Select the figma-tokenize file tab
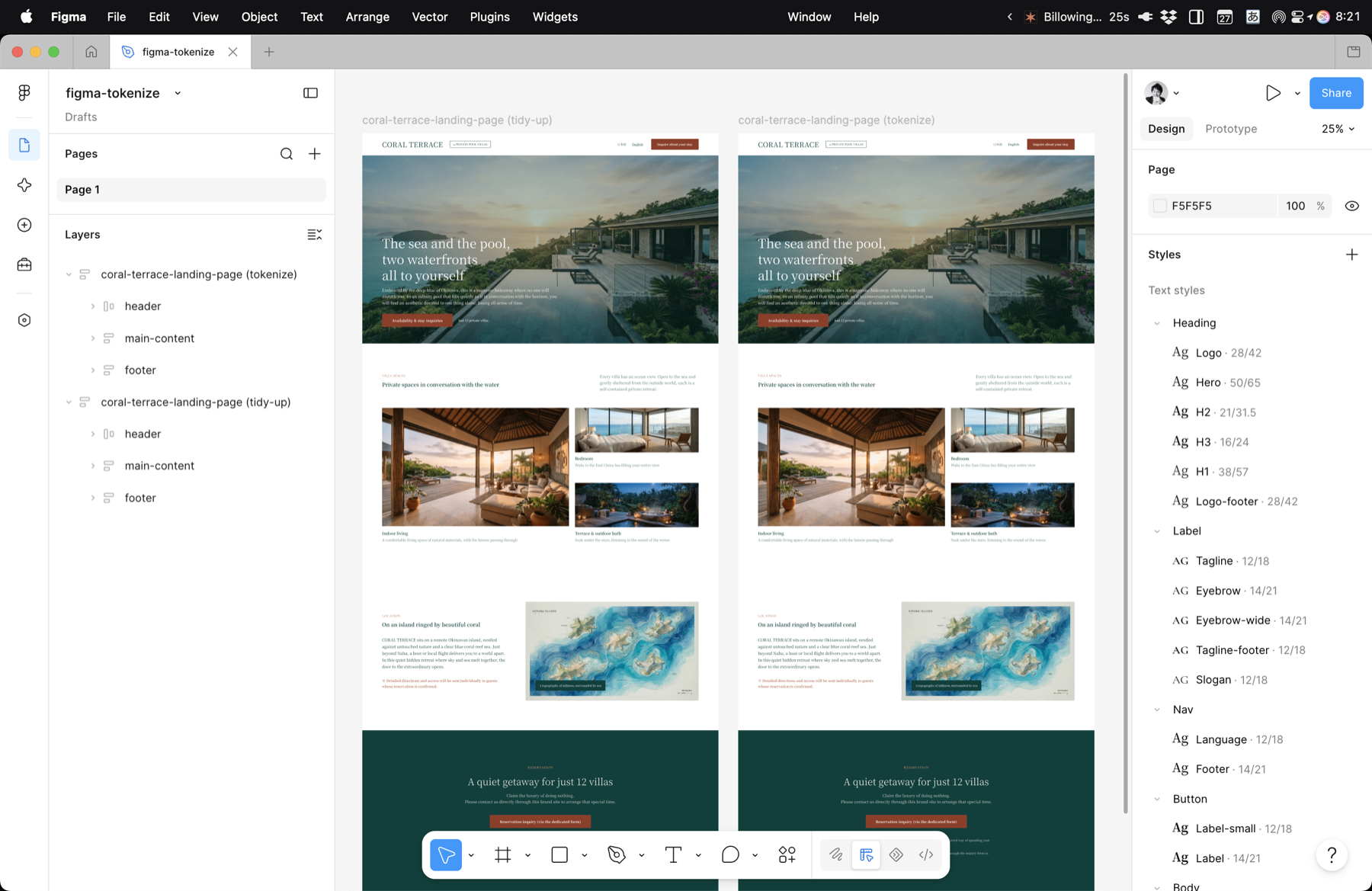 click(x=179, y=52)
